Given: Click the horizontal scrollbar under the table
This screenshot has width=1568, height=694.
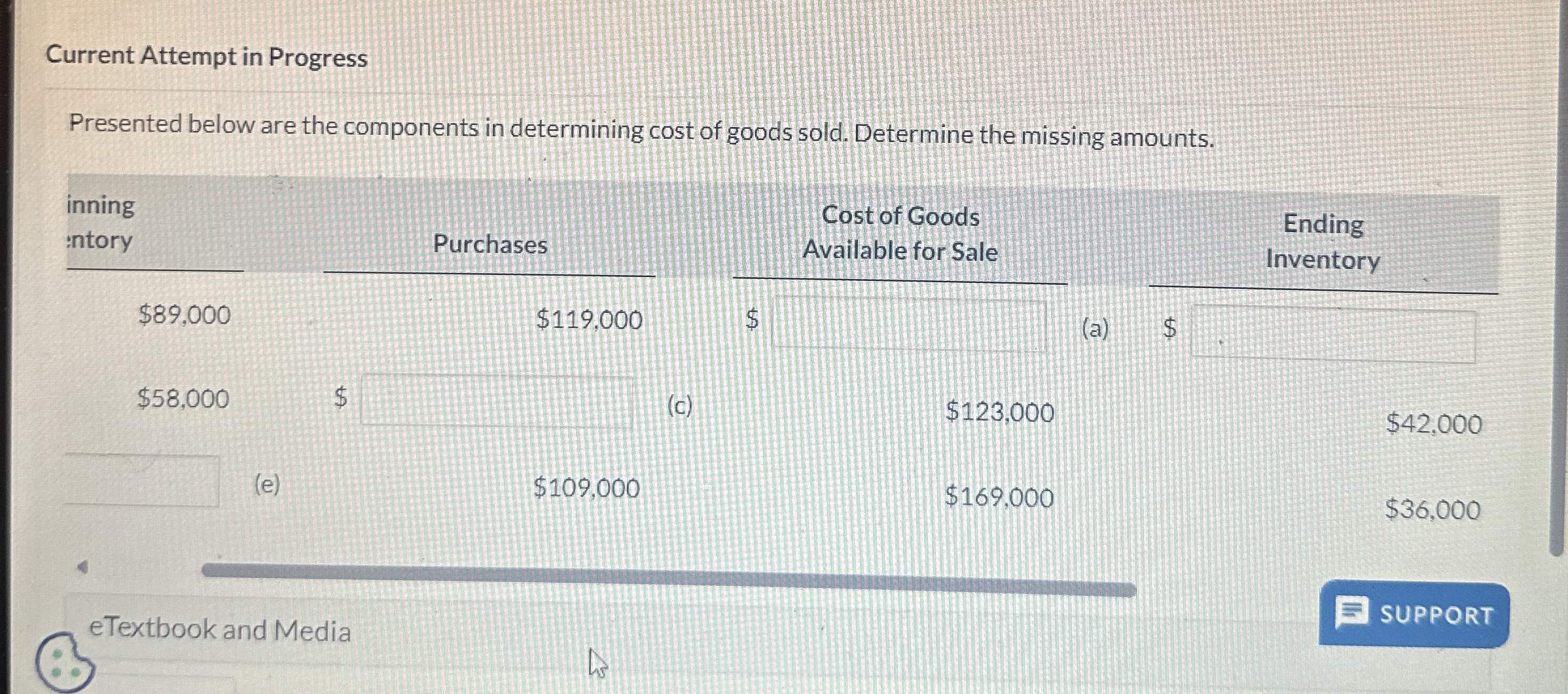Looking at the screenshot, I should (x=669, y=579).
